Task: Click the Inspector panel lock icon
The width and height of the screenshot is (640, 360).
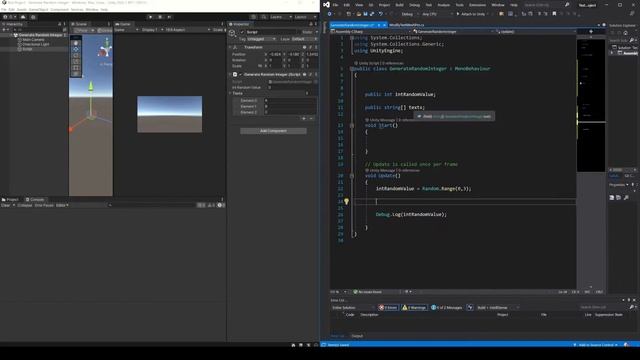Action: 311,24
